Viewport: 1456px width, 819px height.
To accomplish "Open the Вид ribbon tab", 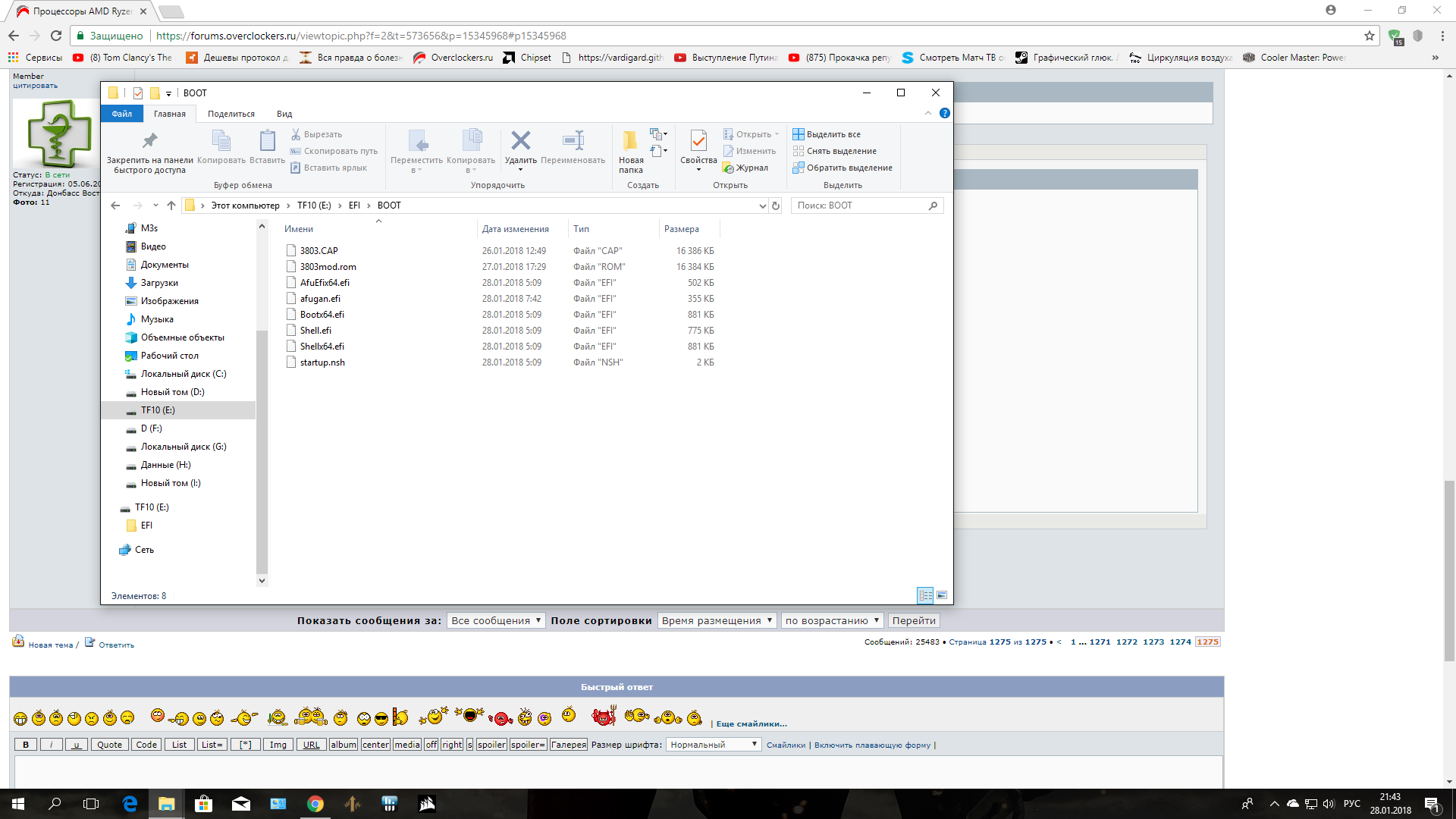I will pos(284,114).
